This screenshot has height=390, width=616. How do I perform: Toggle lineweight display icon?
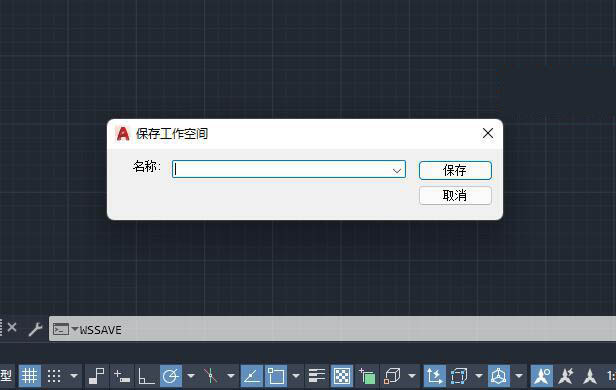click(x=317, y=376)
